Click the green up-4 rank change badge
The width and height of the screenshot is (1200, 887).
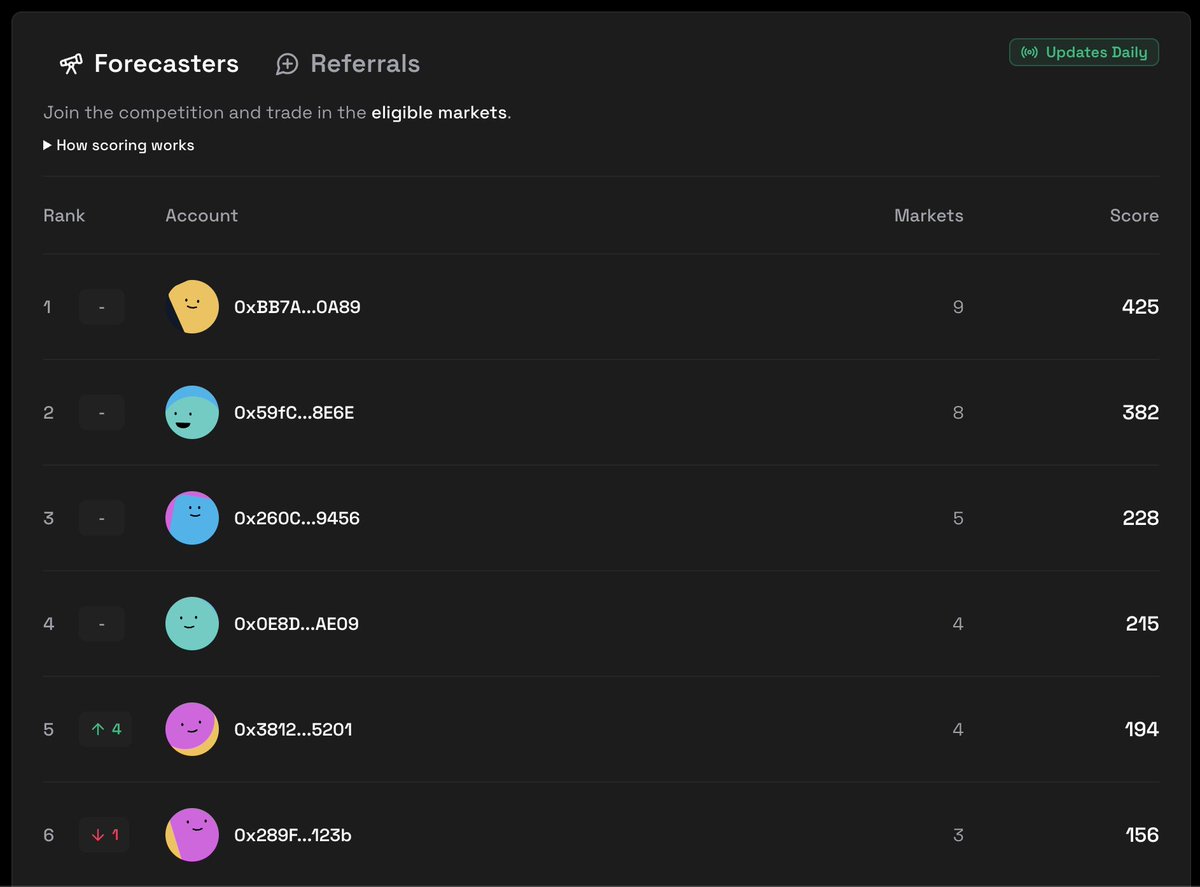[105, 729]
